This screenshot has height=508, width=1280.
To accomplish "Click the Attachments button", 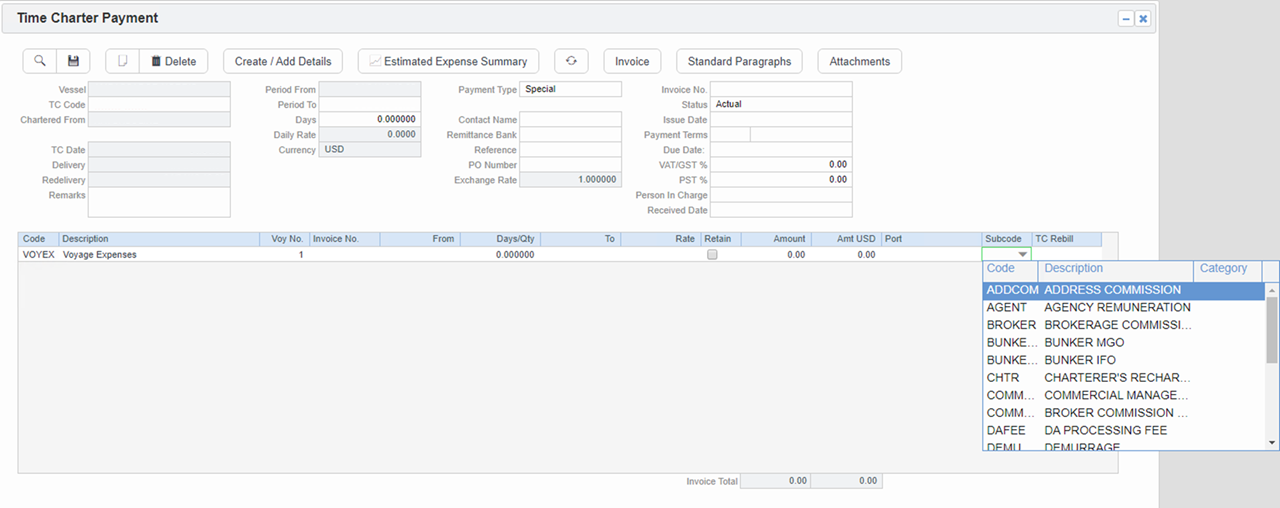I will pyautogui.click(x=859, y=61).
